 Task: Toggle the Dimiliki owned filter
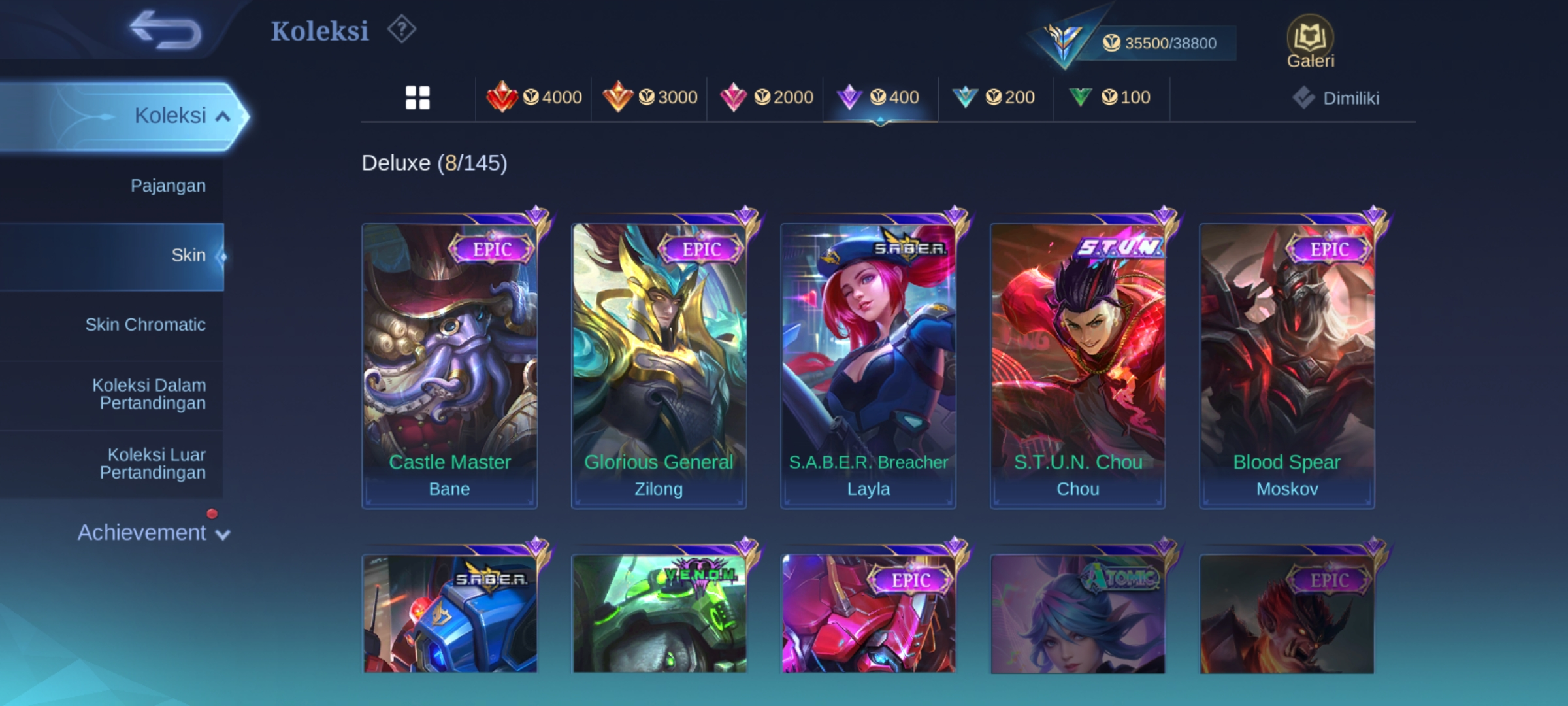point(1336,98)
